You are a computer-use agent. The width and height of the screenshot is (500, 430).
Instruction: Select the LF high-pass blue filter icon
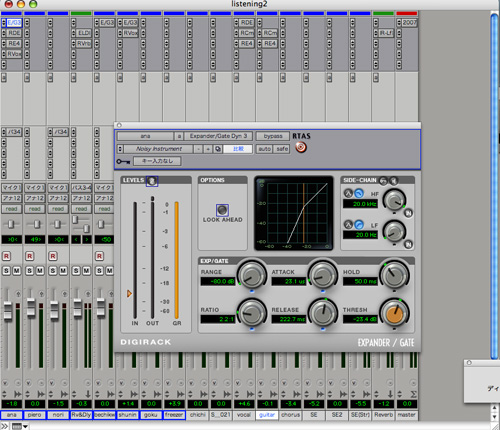(359, 224)
